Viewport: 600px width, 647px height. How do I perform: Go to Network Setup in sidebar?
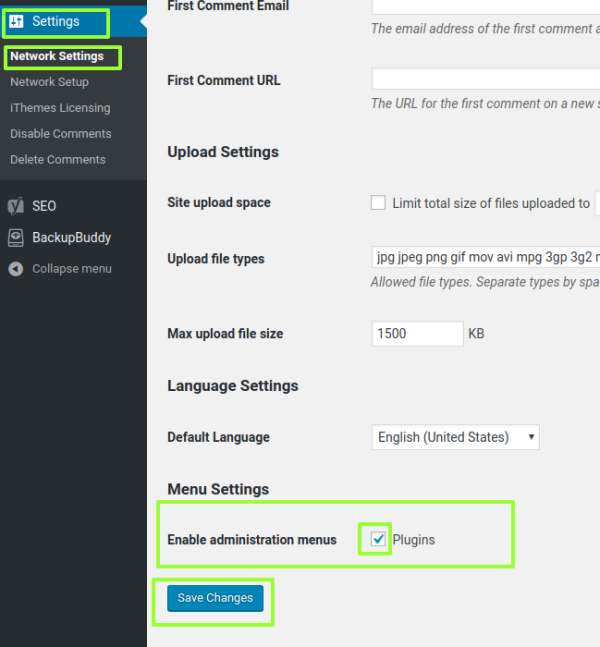pos(49,82)
